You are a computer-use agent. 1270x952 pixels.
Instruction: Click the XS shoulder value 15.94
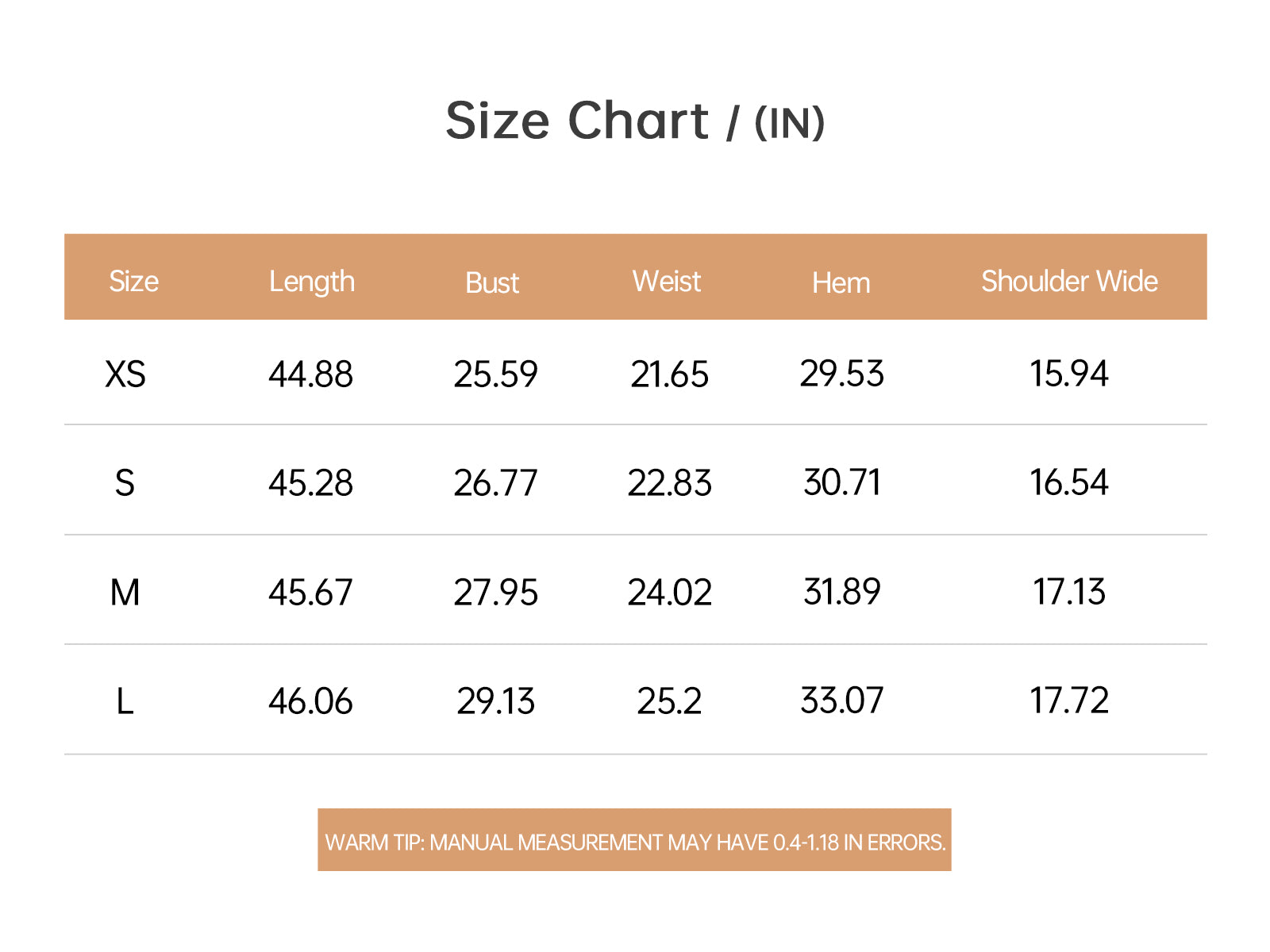(x=1069, y=374)
